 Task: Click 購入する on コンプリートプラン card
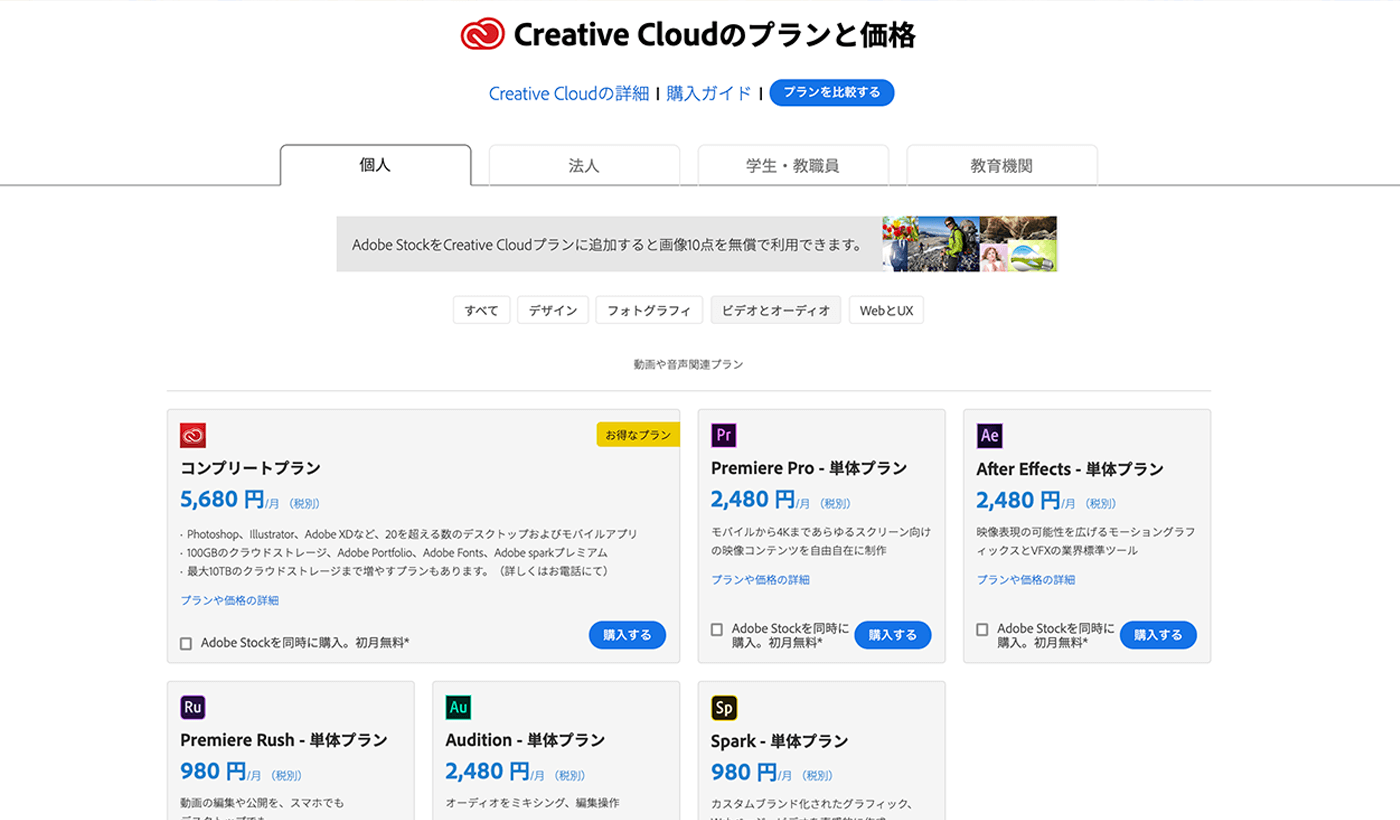click(627, 635)
